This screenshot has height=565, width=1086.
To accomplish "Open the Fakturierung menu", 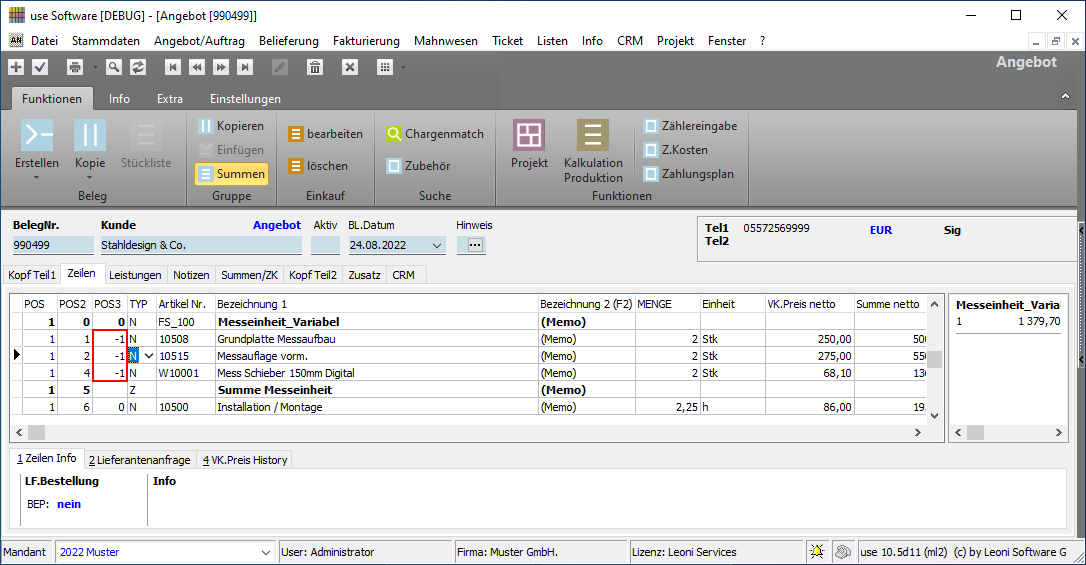I will point(364,41).
